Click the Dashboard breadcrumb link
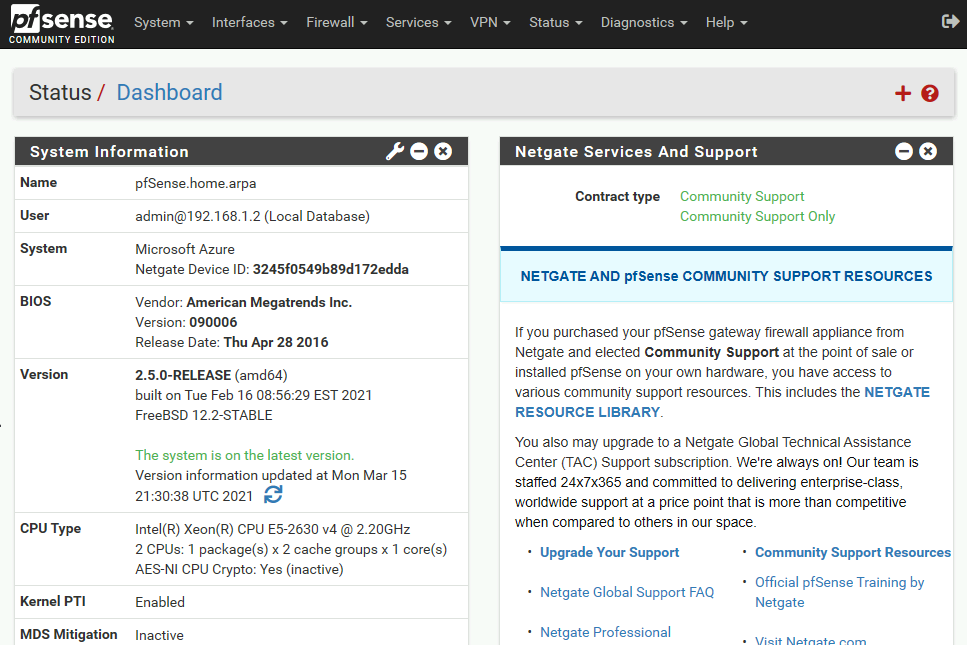 [x=170, y=92]
